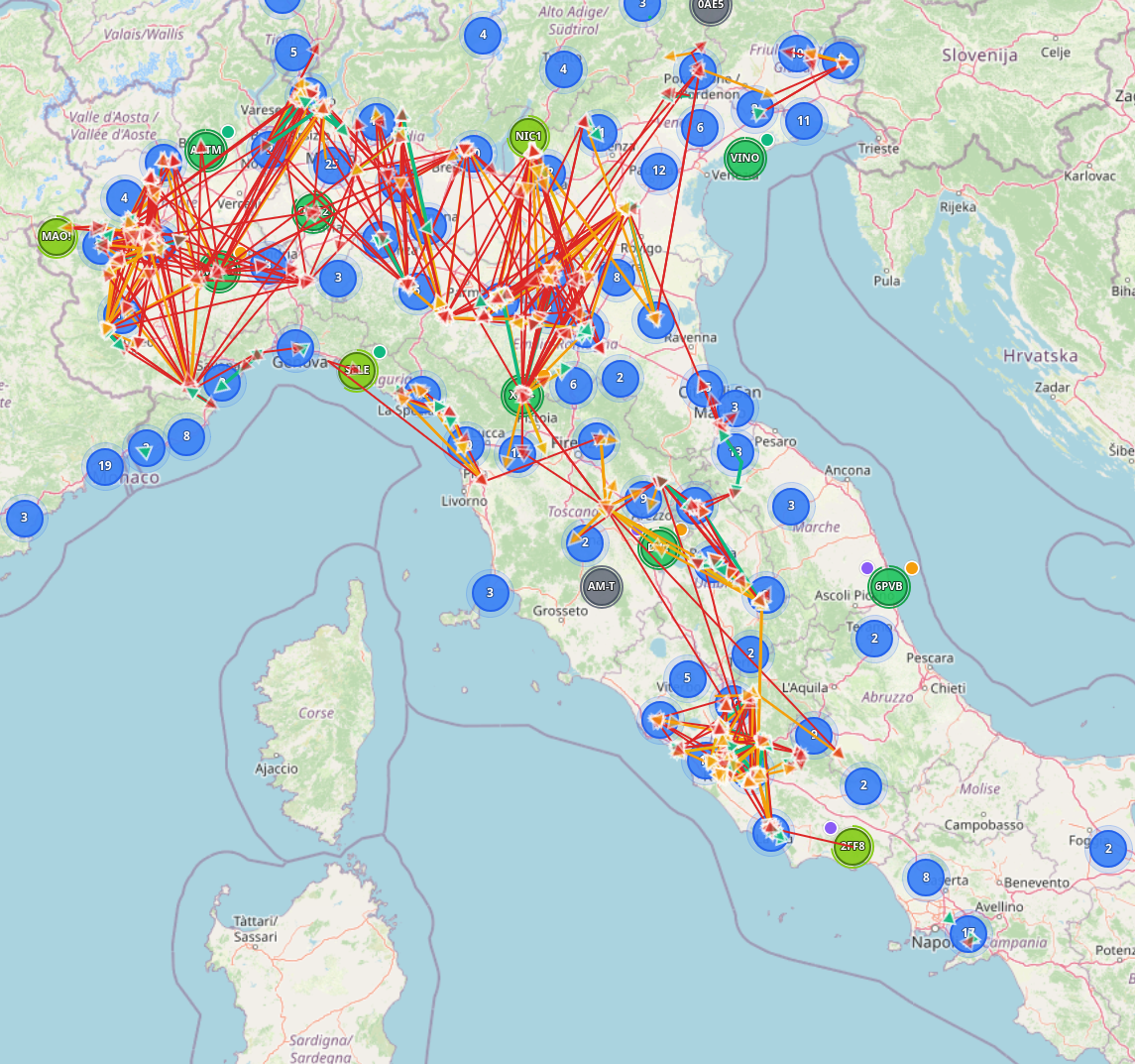Click the green dot next to VINO

pyautogui.click(x=767, y=140)
